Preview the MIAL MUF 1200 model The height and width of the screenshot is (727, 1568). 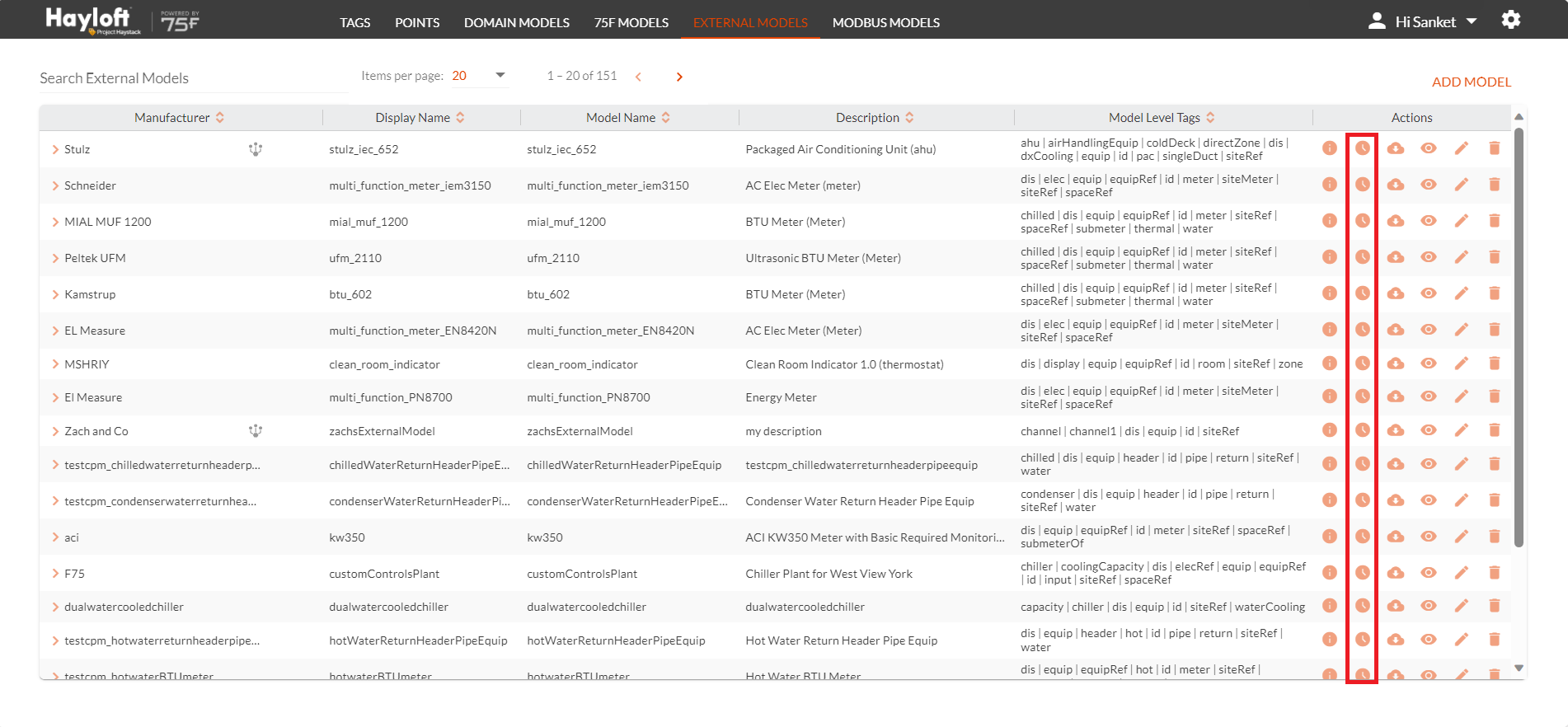click(x=1429, y=221)
